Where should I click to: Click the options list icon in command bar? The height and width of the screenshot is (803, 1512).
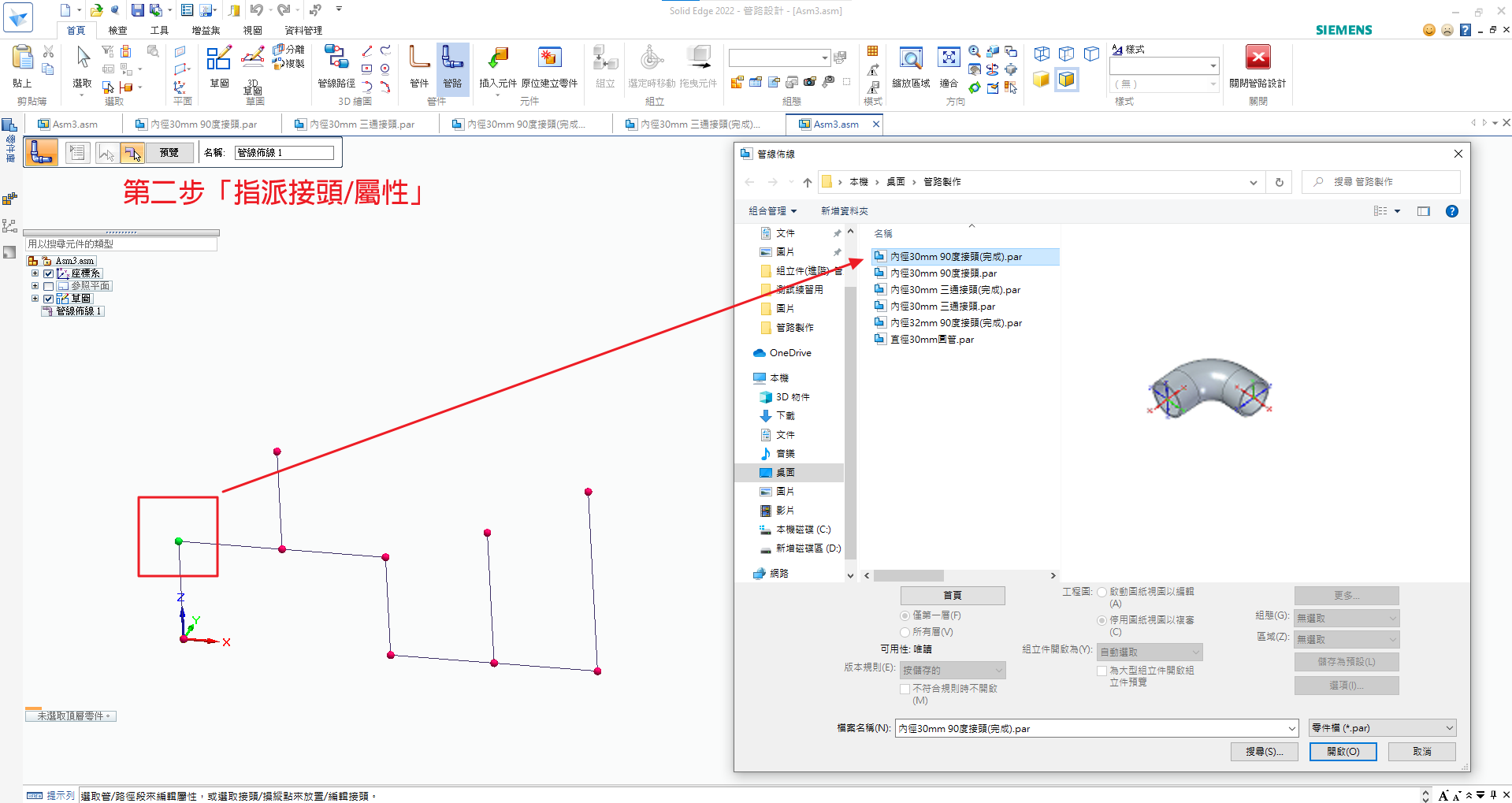77,152
